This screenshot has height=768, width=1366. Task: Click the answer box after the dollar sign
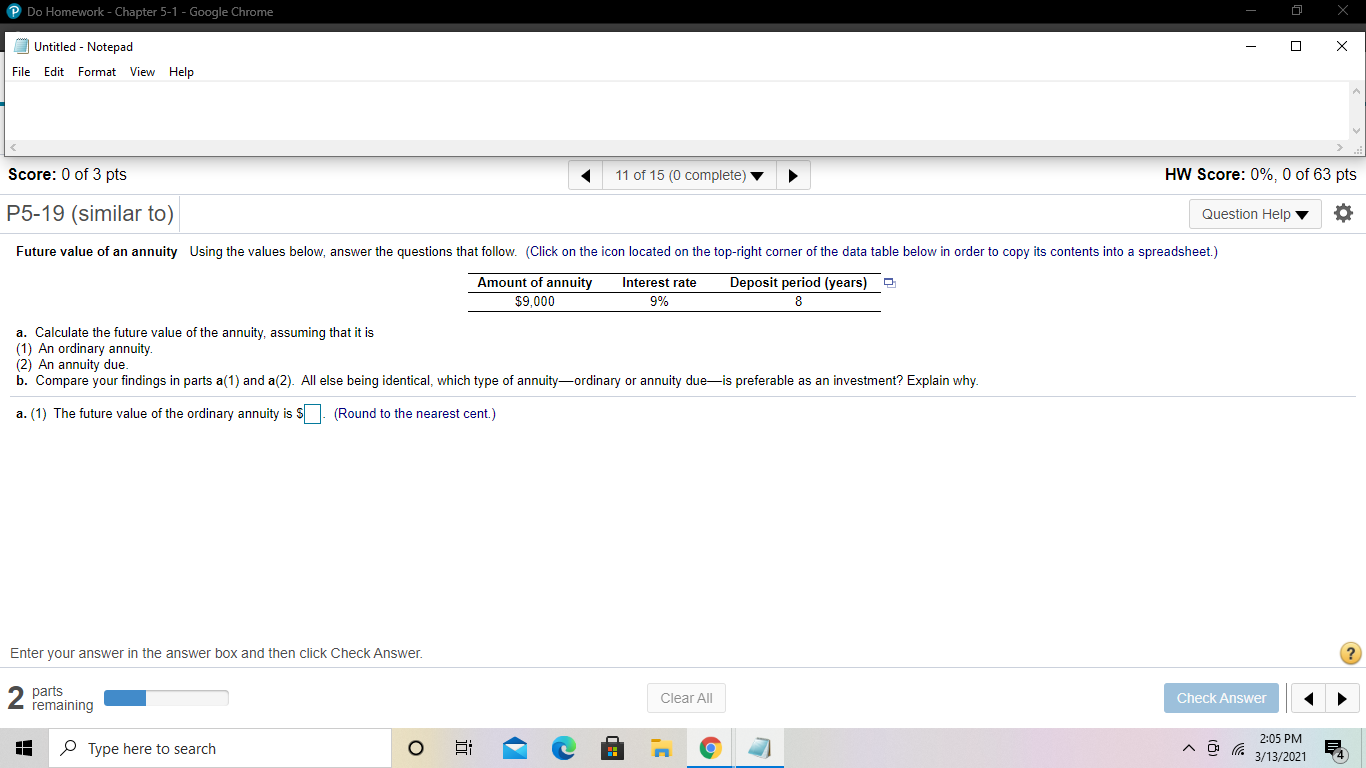pos(311,413)
